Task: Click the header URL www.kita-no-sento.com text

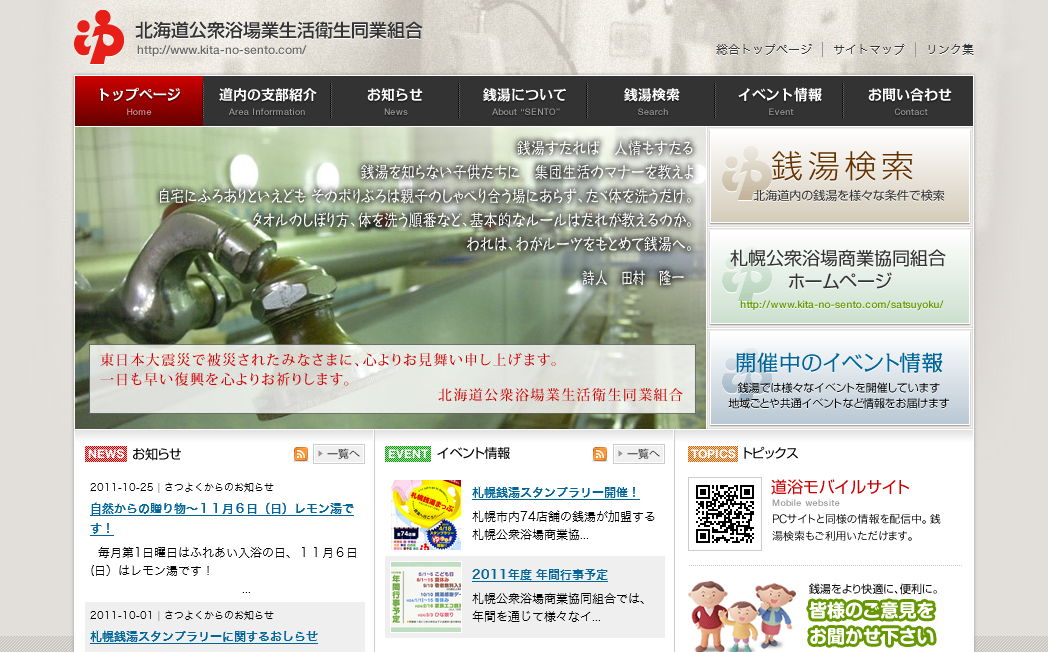Action: pos(221,50)
